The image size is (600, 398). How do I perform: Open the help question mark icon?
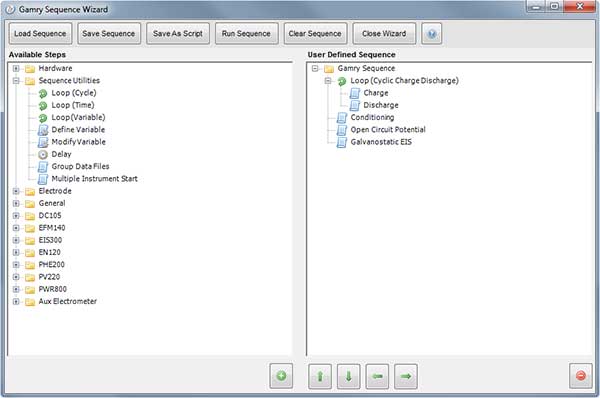432,34
